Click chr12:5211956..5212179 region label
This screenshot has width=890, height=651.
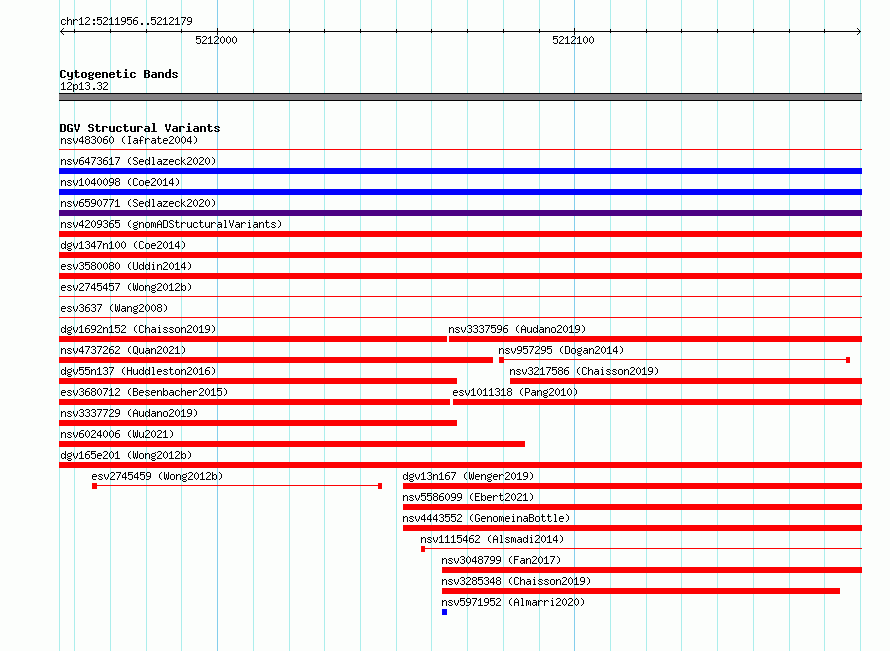126,21
